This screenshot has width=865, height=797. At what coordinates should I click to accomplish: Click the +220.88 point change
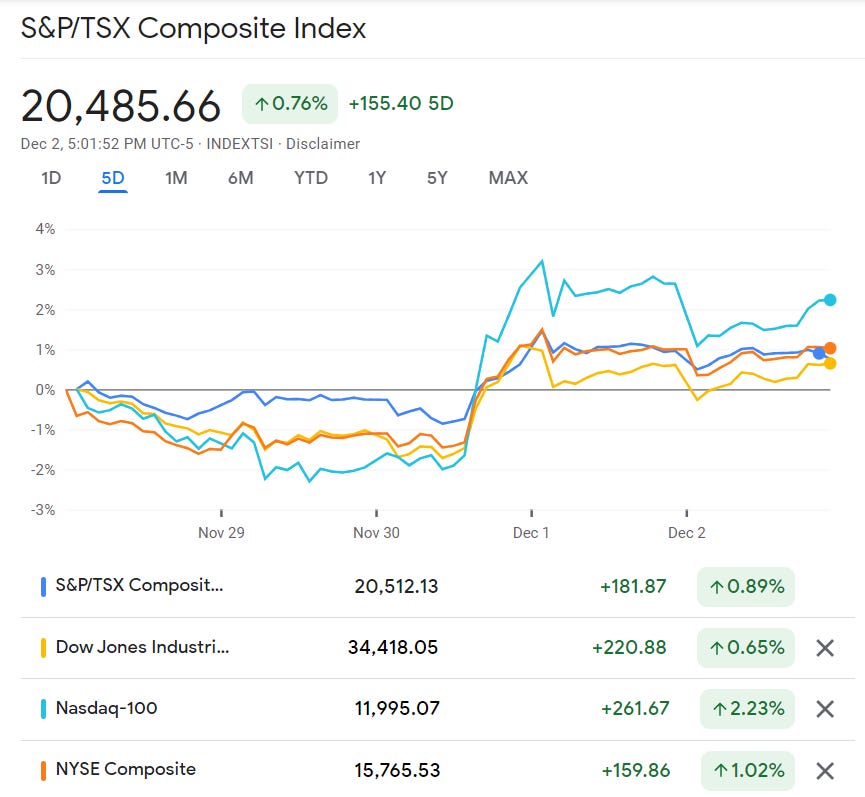629,648
